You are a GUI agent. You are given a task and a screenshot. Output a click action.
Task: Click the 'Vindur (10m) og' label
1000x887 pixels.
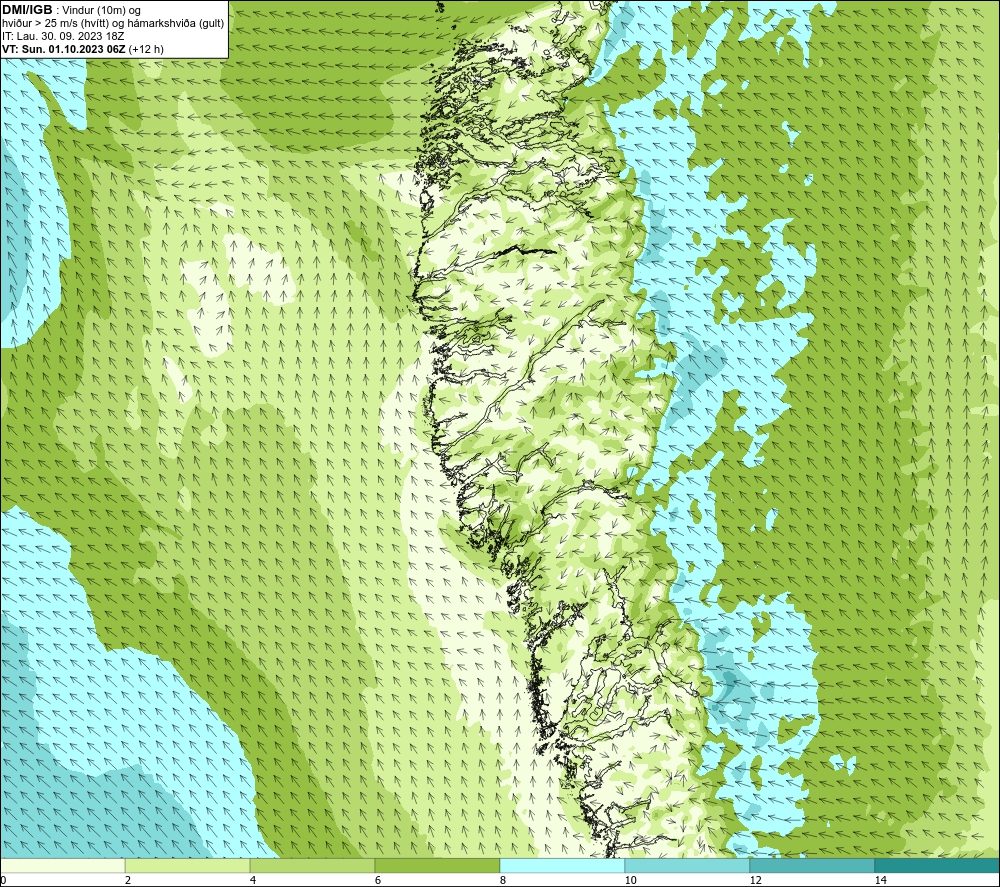(x=101, y=11)
